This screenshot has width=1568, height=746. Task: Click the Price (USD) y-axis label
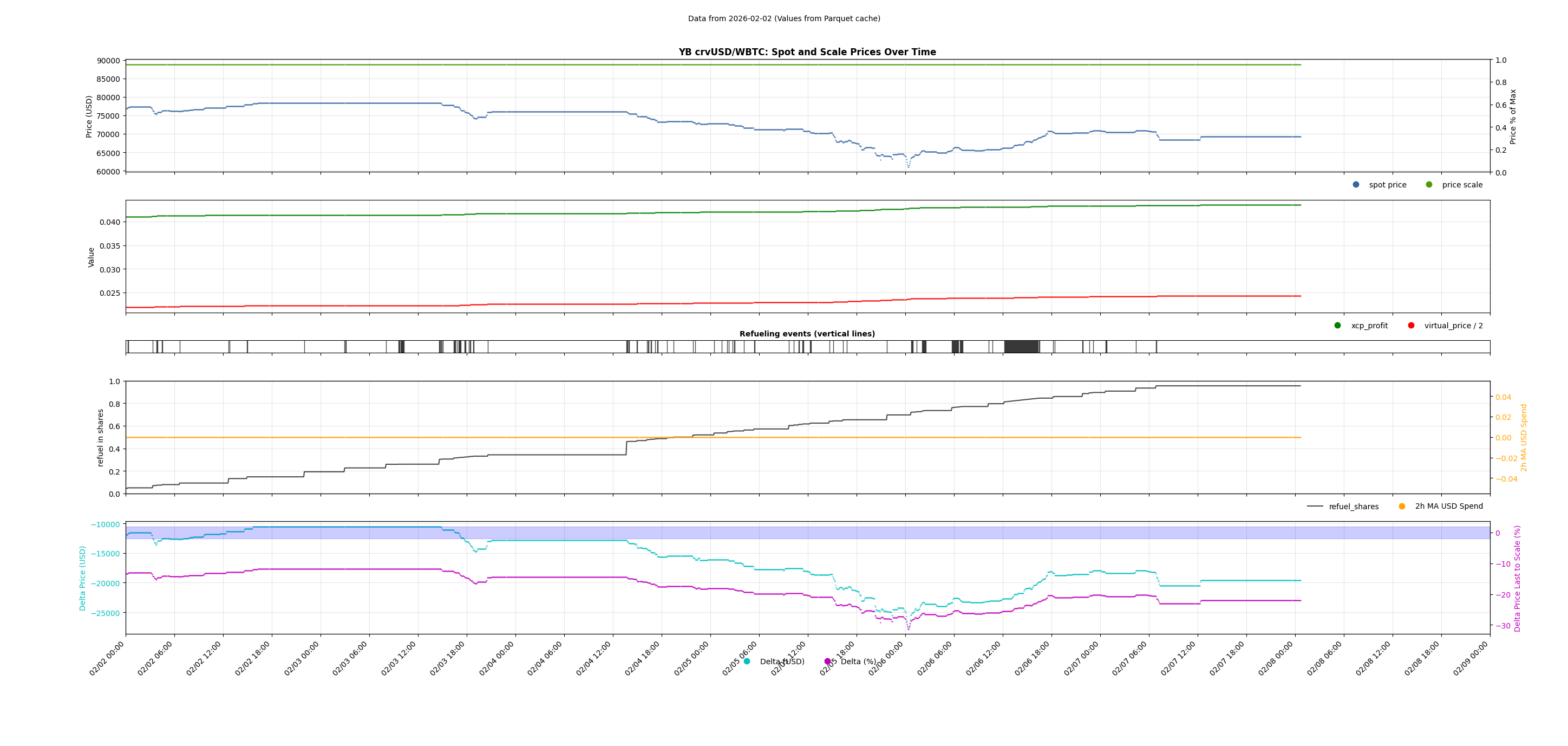pos(89,116)
